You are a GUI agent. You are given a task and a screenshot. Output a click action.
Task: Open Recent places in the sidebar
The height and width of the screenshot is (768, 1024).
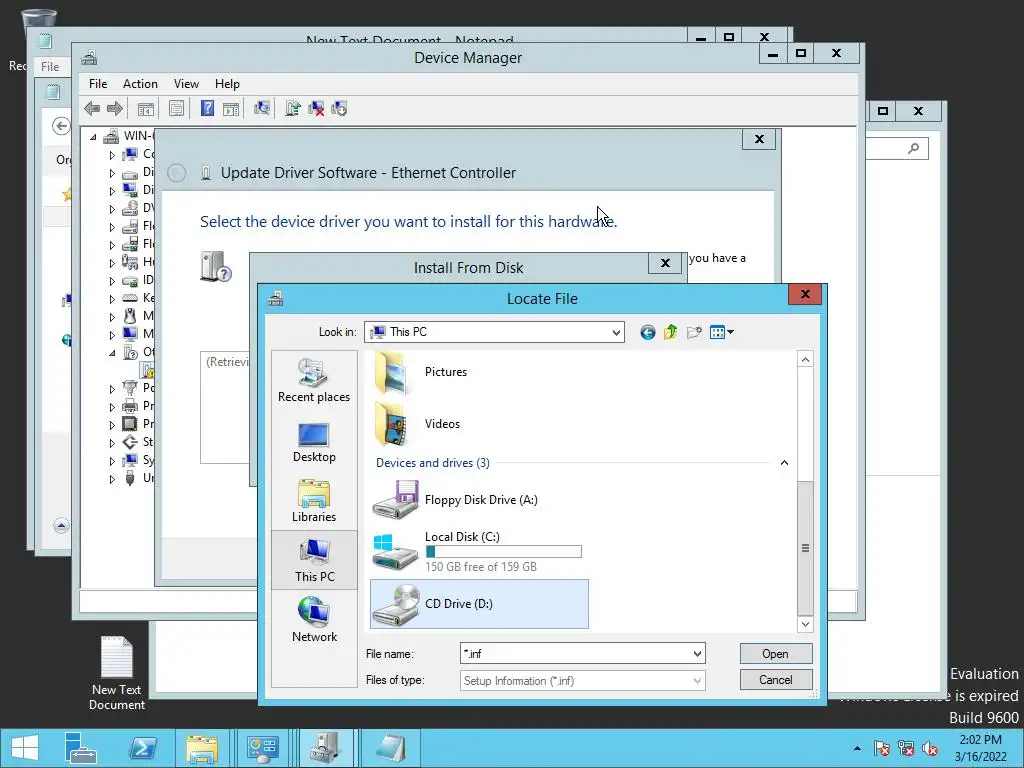pos(314,381)
